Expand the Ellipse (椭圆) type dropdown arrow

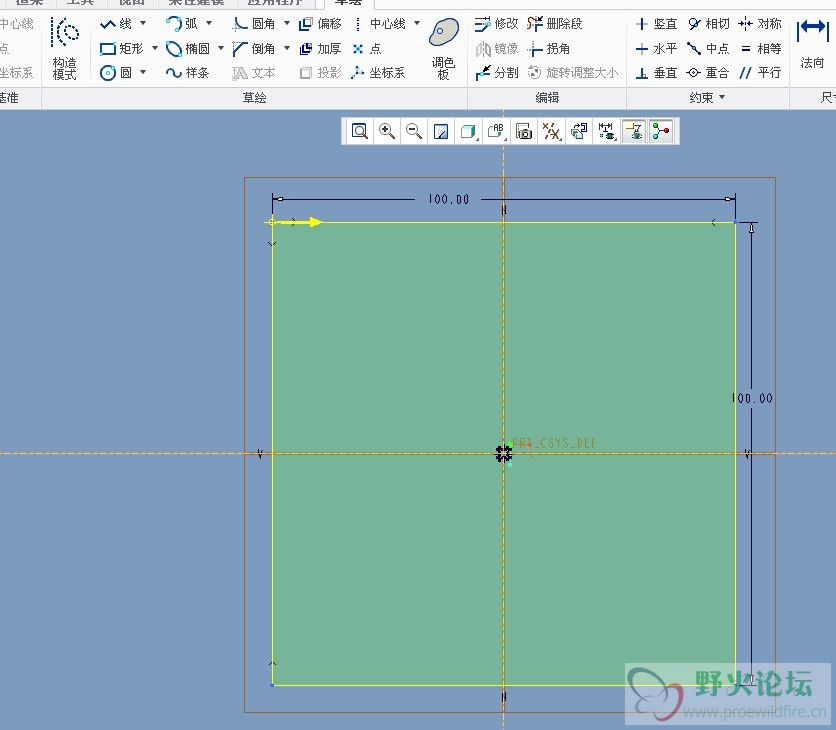(221, 48)
